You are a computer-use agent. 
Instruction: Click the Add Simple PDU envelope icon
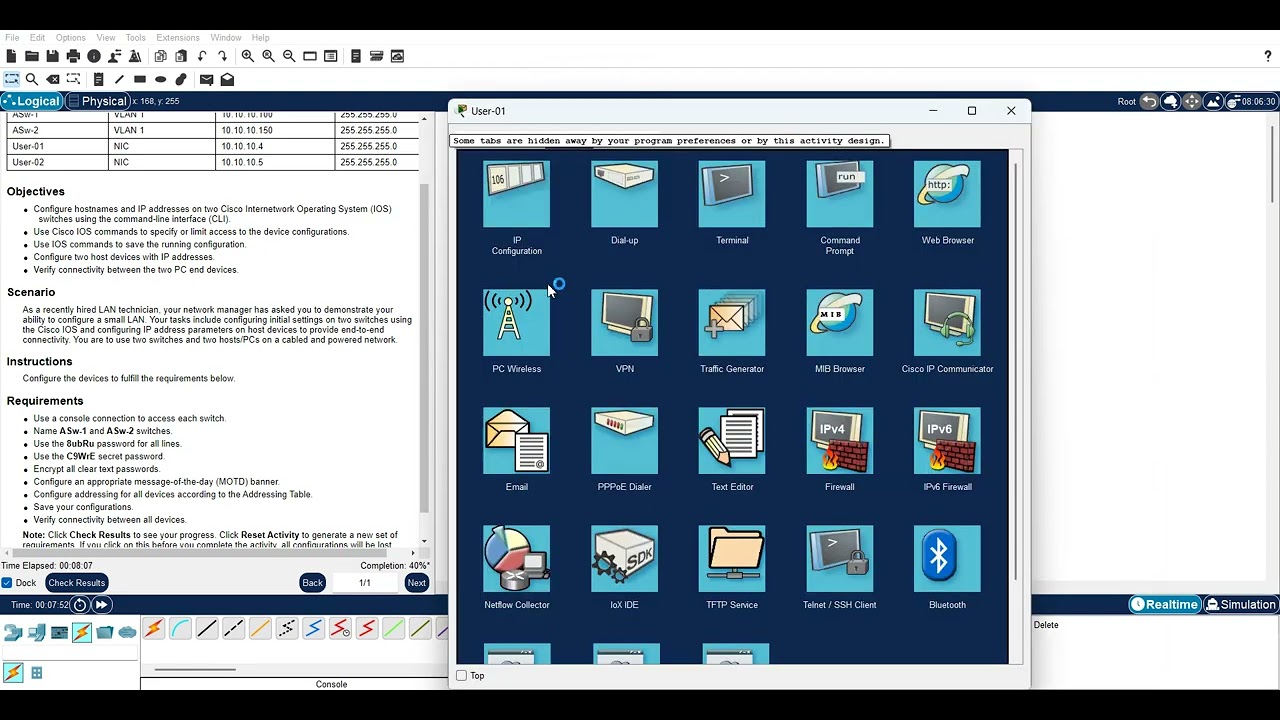[x=206, y=79]
